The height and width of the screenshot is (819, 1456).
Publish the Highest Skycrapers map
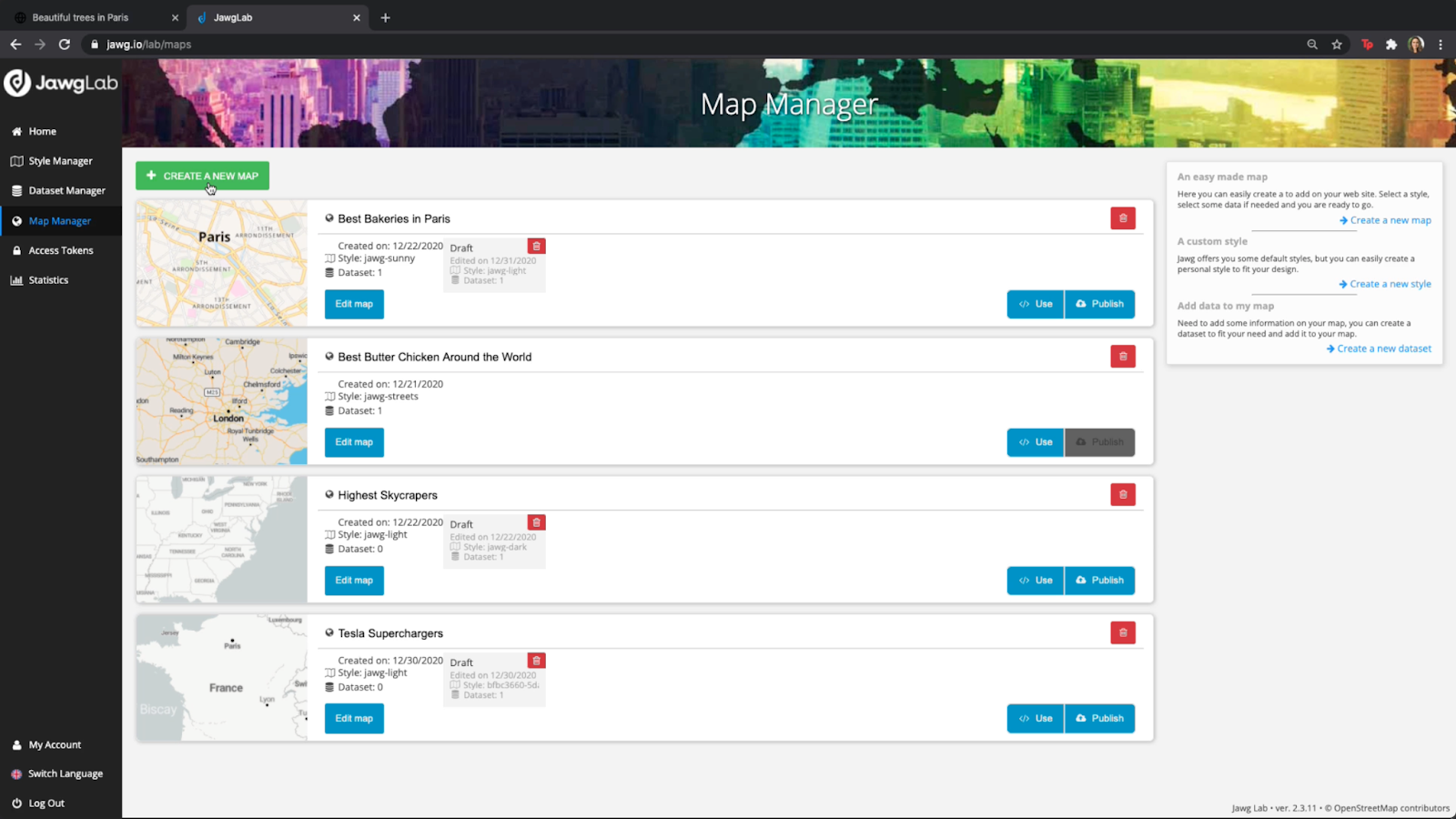1100,581
